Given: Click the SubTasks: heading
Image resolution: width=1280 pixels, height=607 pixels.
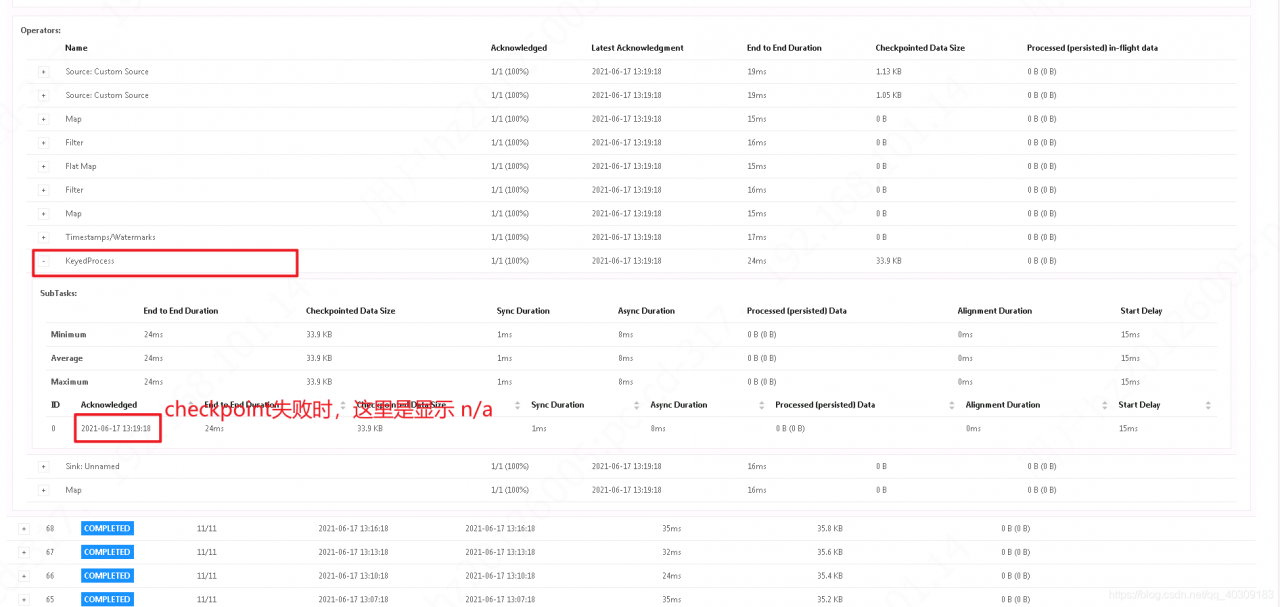Looking at the screenshot, I should pos(58,293).
